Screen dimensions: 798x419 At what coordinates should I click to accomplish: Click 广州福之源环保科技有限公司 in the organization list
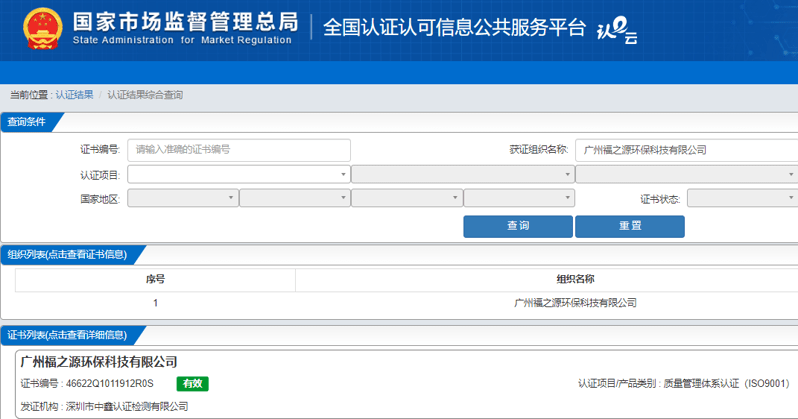(575, 303)
